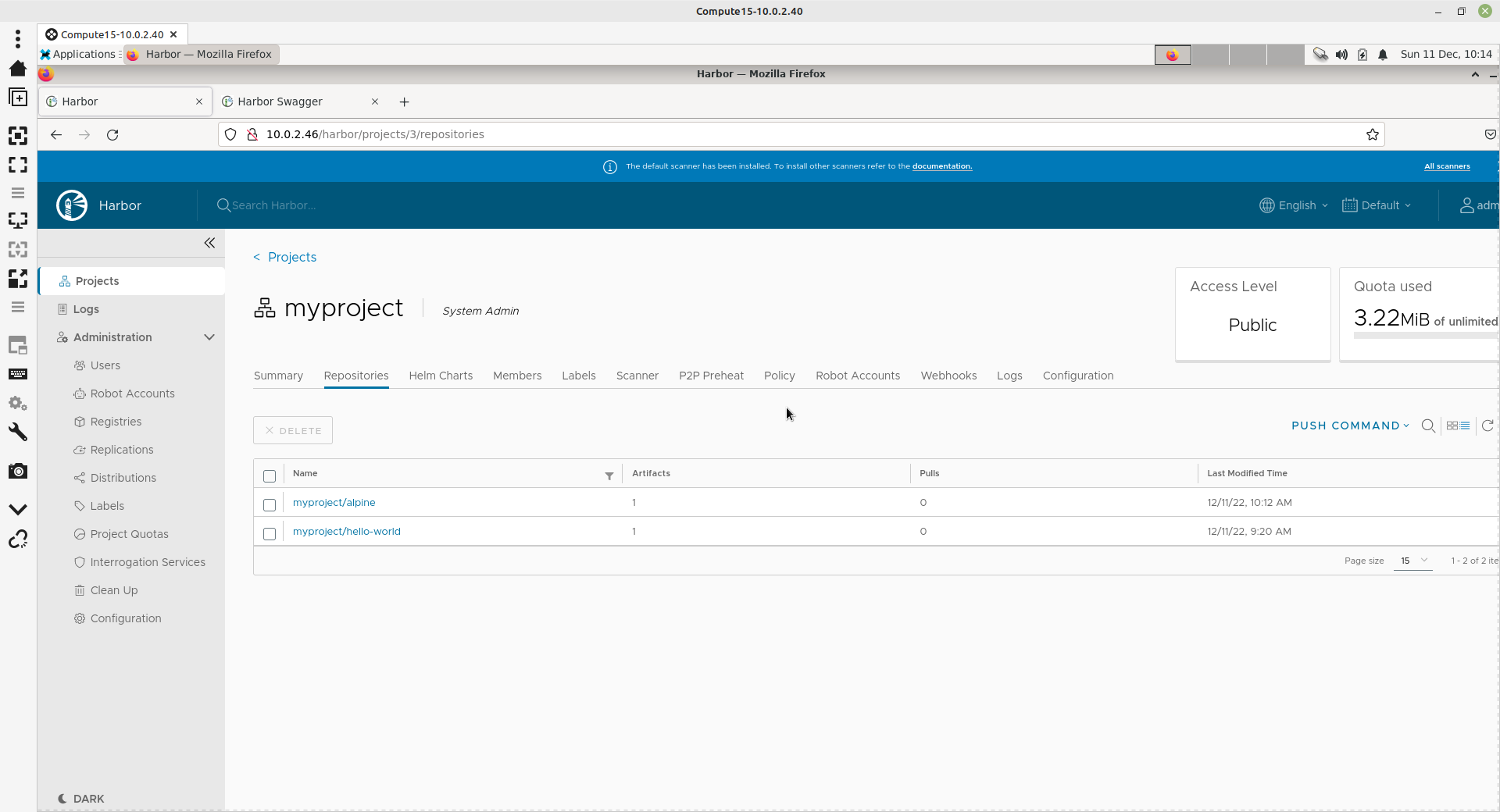Collapse the Administration section
1500x812 pixels.
click(x=209, y=337)
